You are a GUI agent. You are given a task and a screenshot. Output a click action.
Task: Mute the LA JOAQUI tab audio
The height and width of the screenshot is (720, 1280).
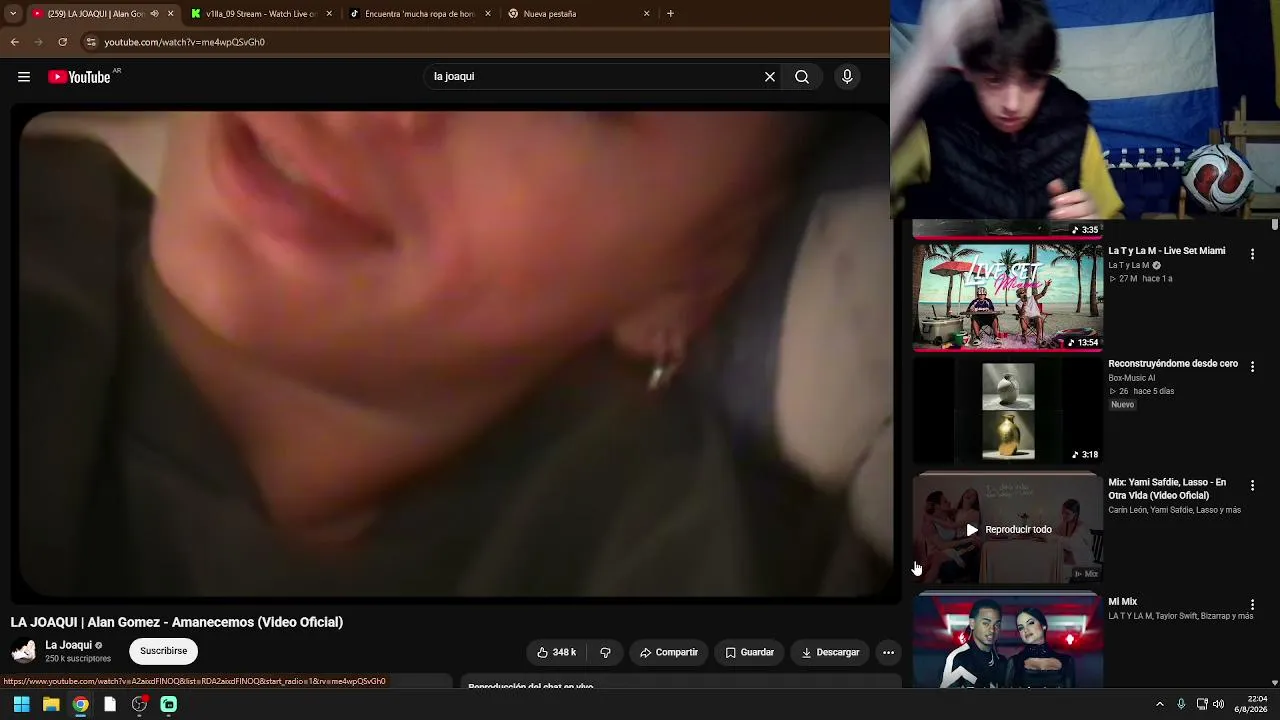pyautogui.click(x=154, y=14)
